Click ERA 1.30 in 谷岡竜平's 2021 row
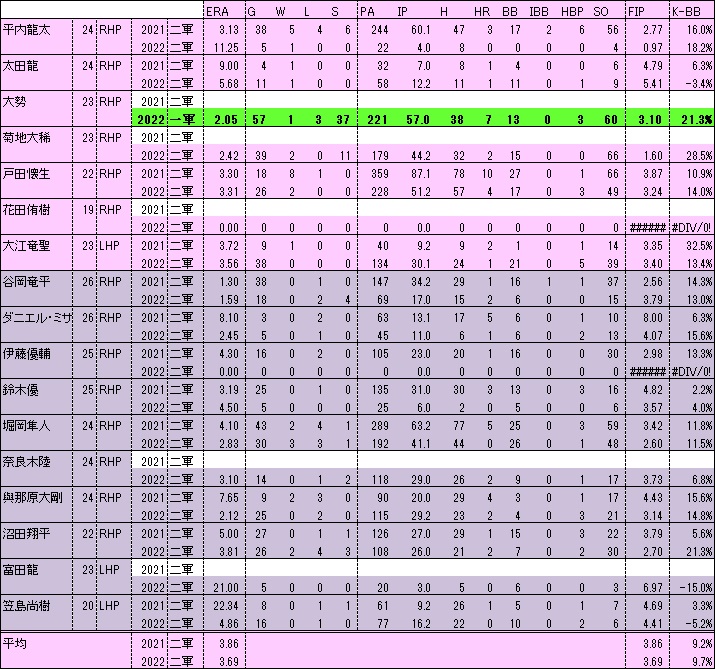This screenshot has width=715, height=669. [x=229, y=282]
